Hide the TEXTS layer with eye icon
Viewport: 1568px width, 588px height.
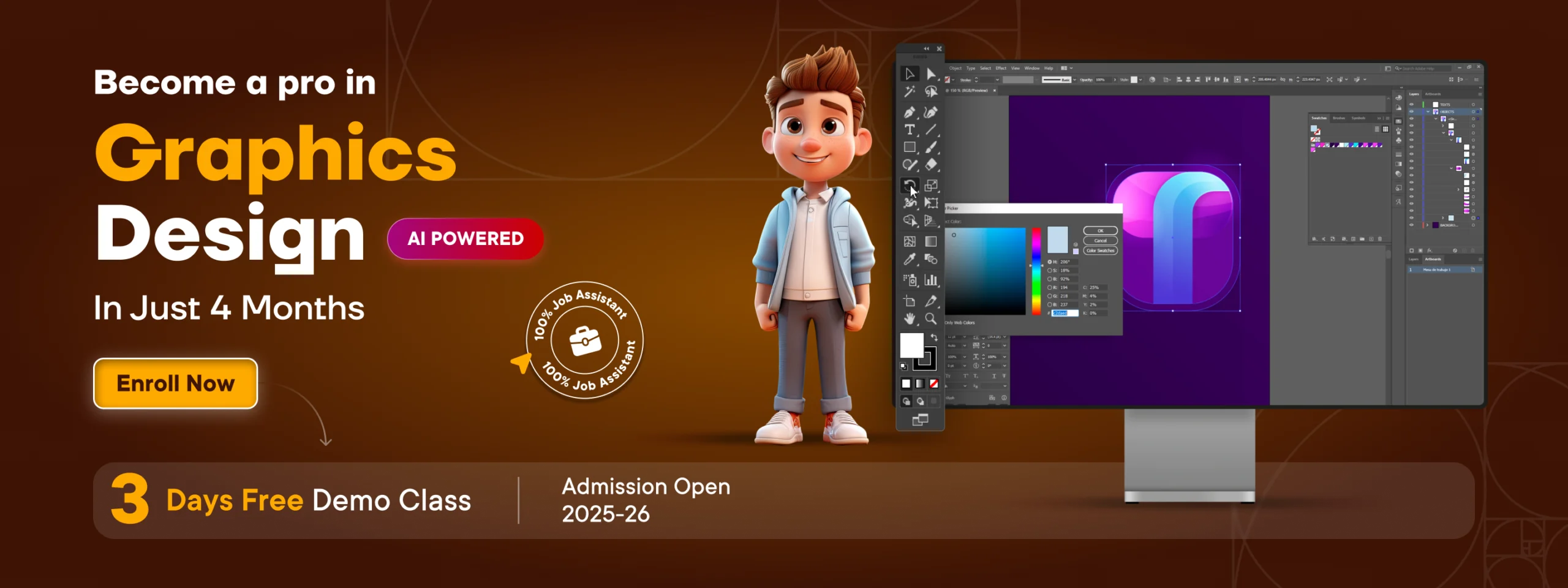tap(1412, 105)
